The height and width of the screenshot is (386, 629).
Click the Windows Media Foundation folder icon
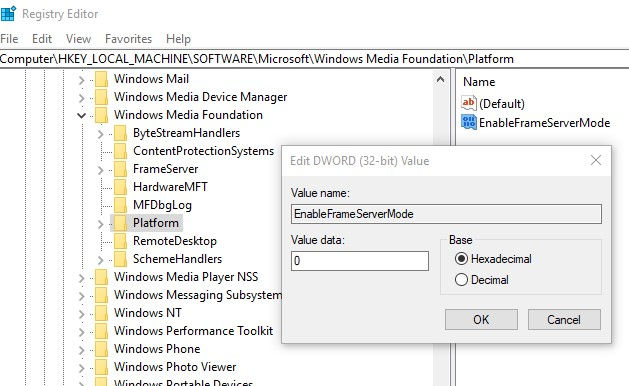click(101, 115)
